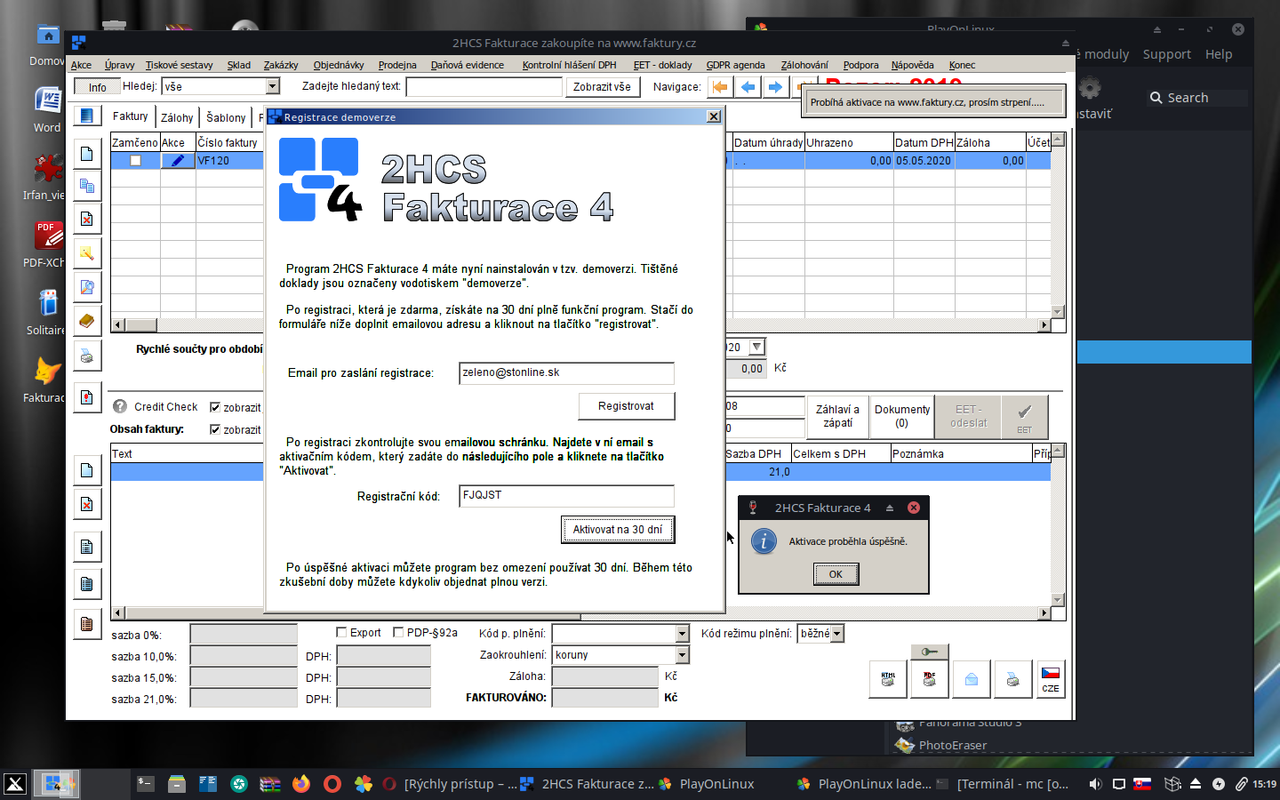Toggle the Zamčeno checkbox for VF120
Screen dimensions: 1280x800
(135, 160)
